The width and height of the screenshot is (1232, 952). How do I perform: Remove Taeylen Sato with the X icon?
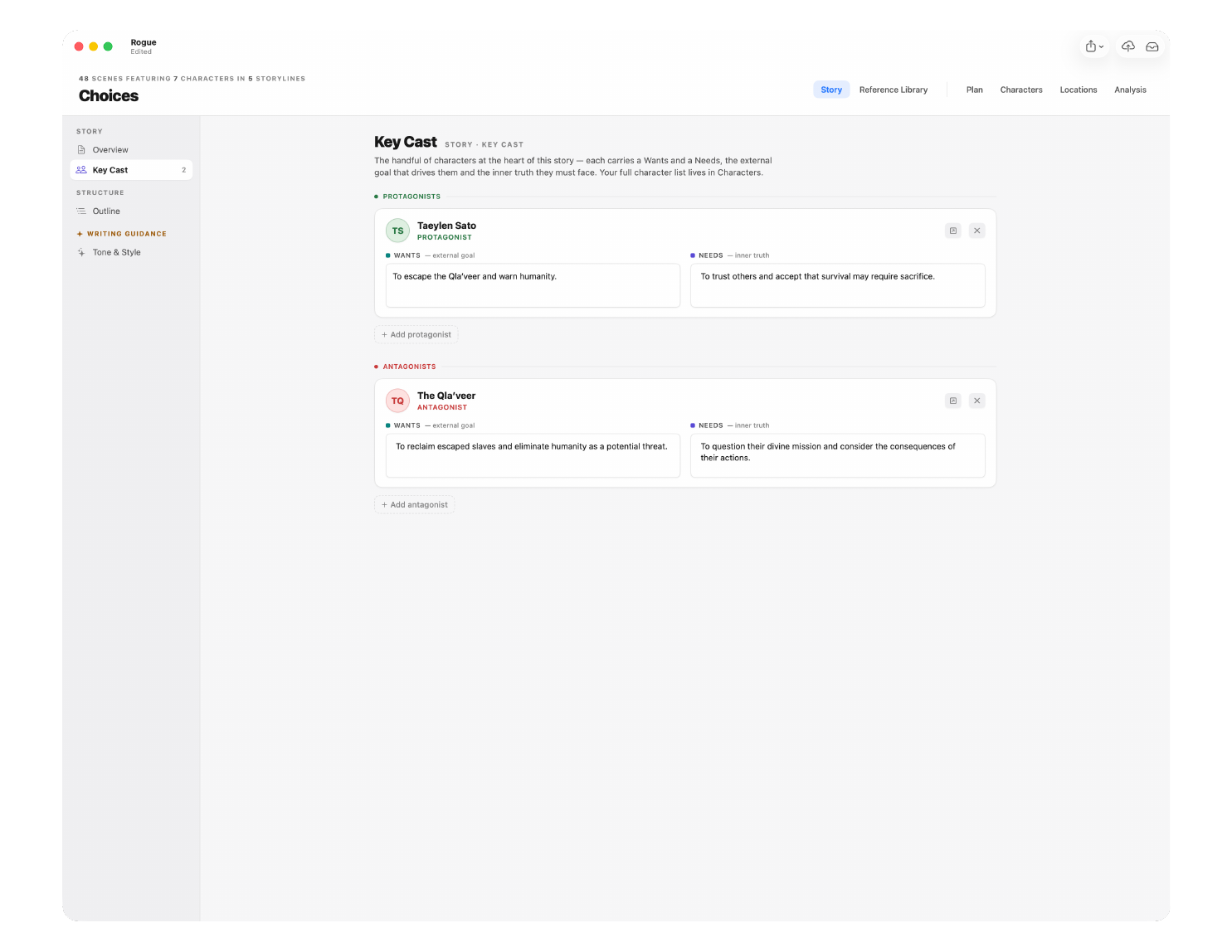(x=977, y=231)
